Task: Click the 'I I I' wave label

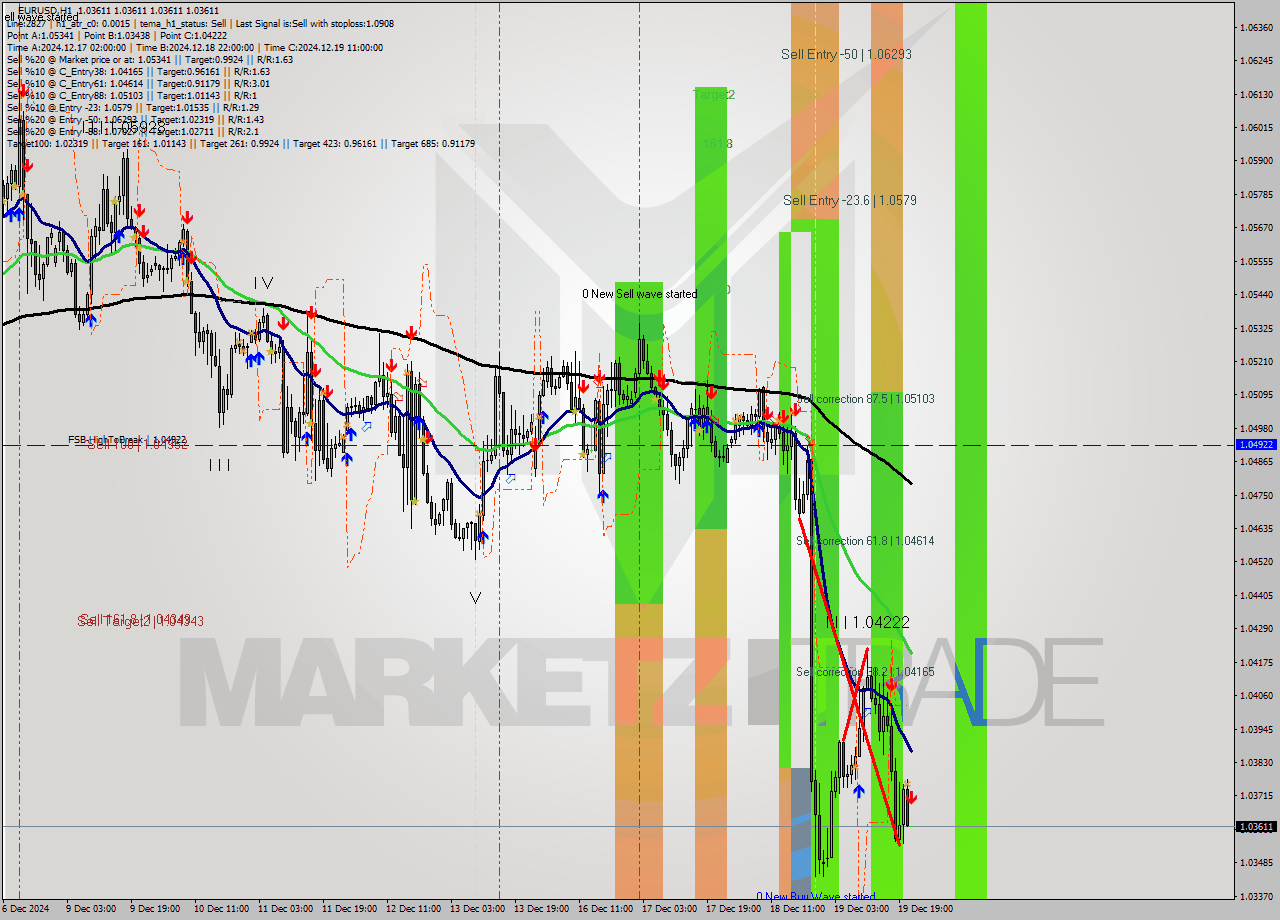Action: tap(220, 464)
